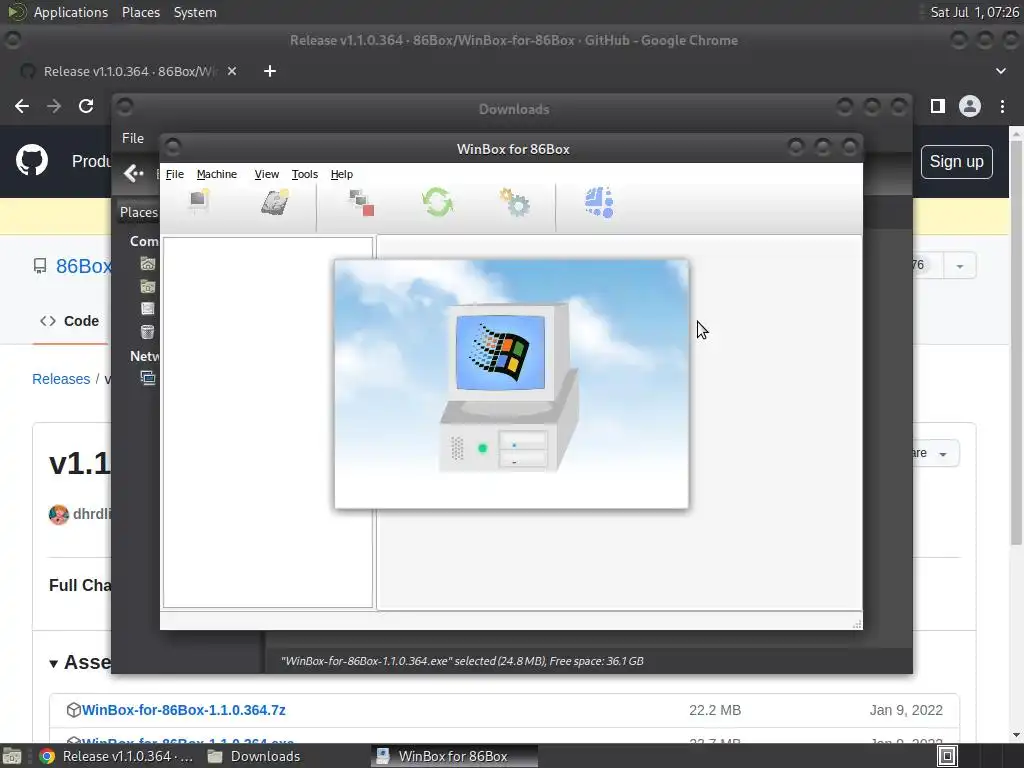This screenshot has height=768, width=1024.
Task: Click the WinBox splash screen image
Action: tap(511, 384)
